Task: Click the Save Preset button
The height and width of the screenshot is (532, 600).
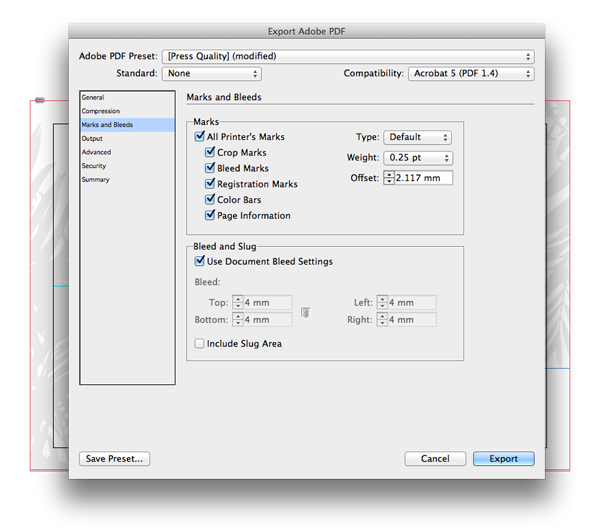Action: coord(114,459)
